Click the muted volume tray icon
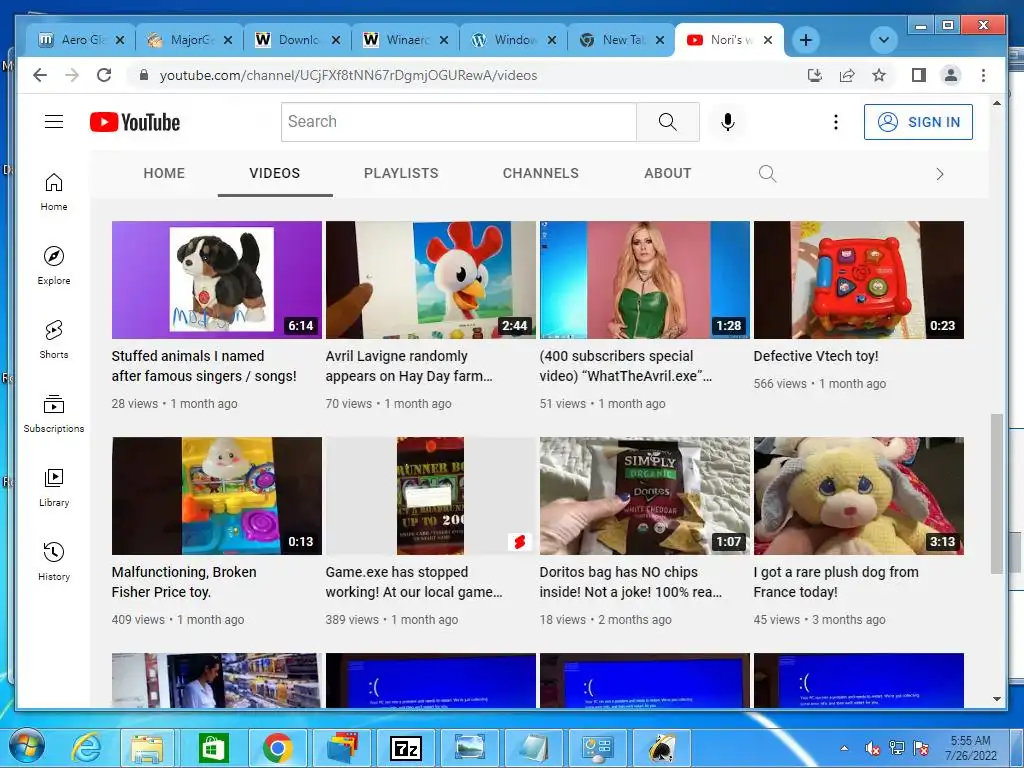The height and width of the screenshot is (768, 1024). point(872,748)
